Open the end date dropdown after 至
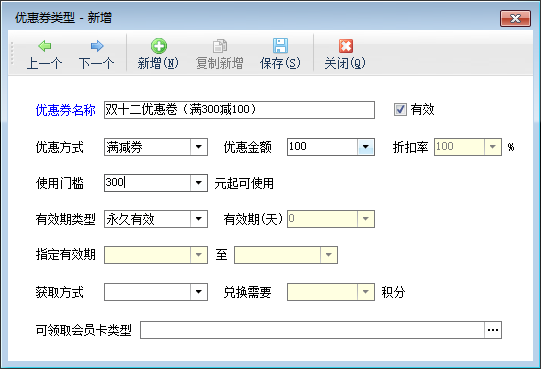 [328, 255]
